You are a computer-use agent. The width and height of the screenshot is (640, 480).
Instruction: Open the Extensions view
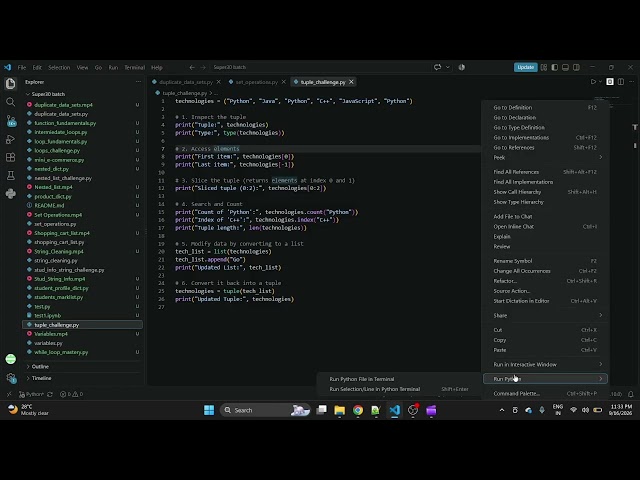[x=11, y=158]
